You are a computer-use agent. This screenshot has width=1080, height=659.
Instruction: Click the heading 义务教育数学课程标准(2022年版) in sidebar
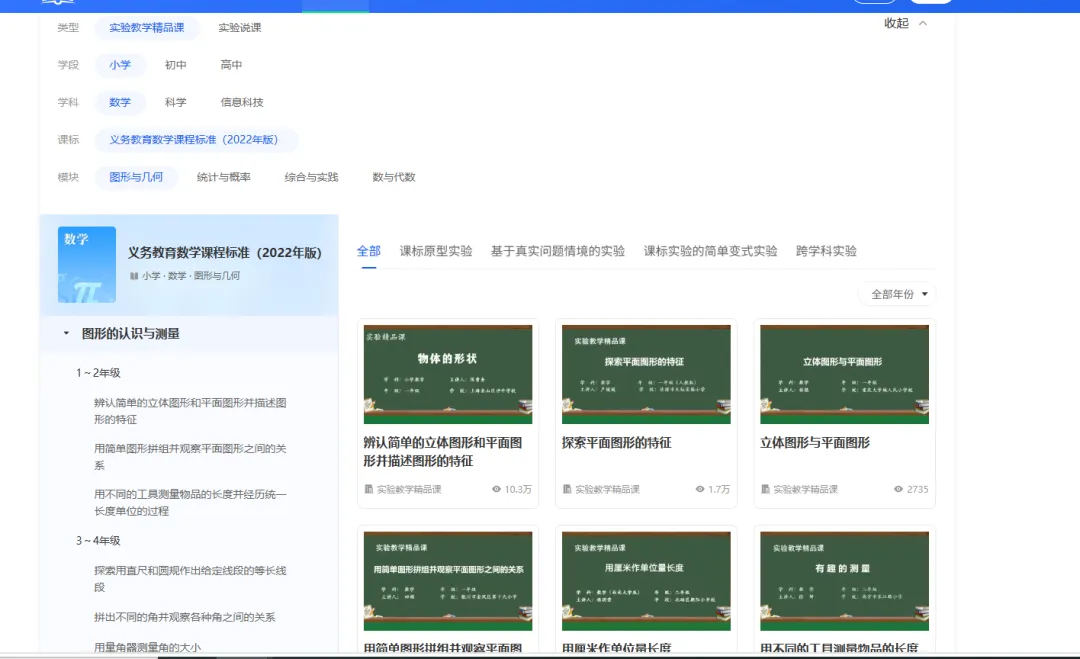click(225, 253)
